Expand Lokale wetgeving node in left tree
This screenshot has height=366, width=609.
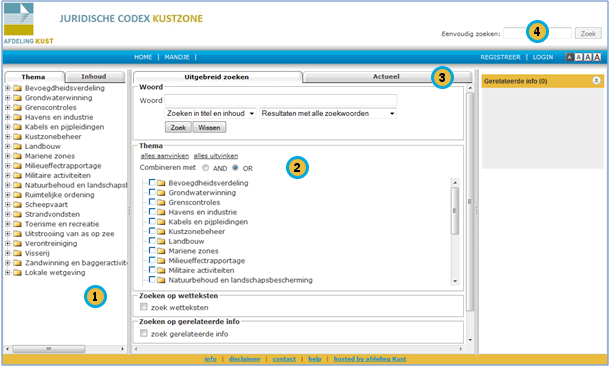pos(7,273)
